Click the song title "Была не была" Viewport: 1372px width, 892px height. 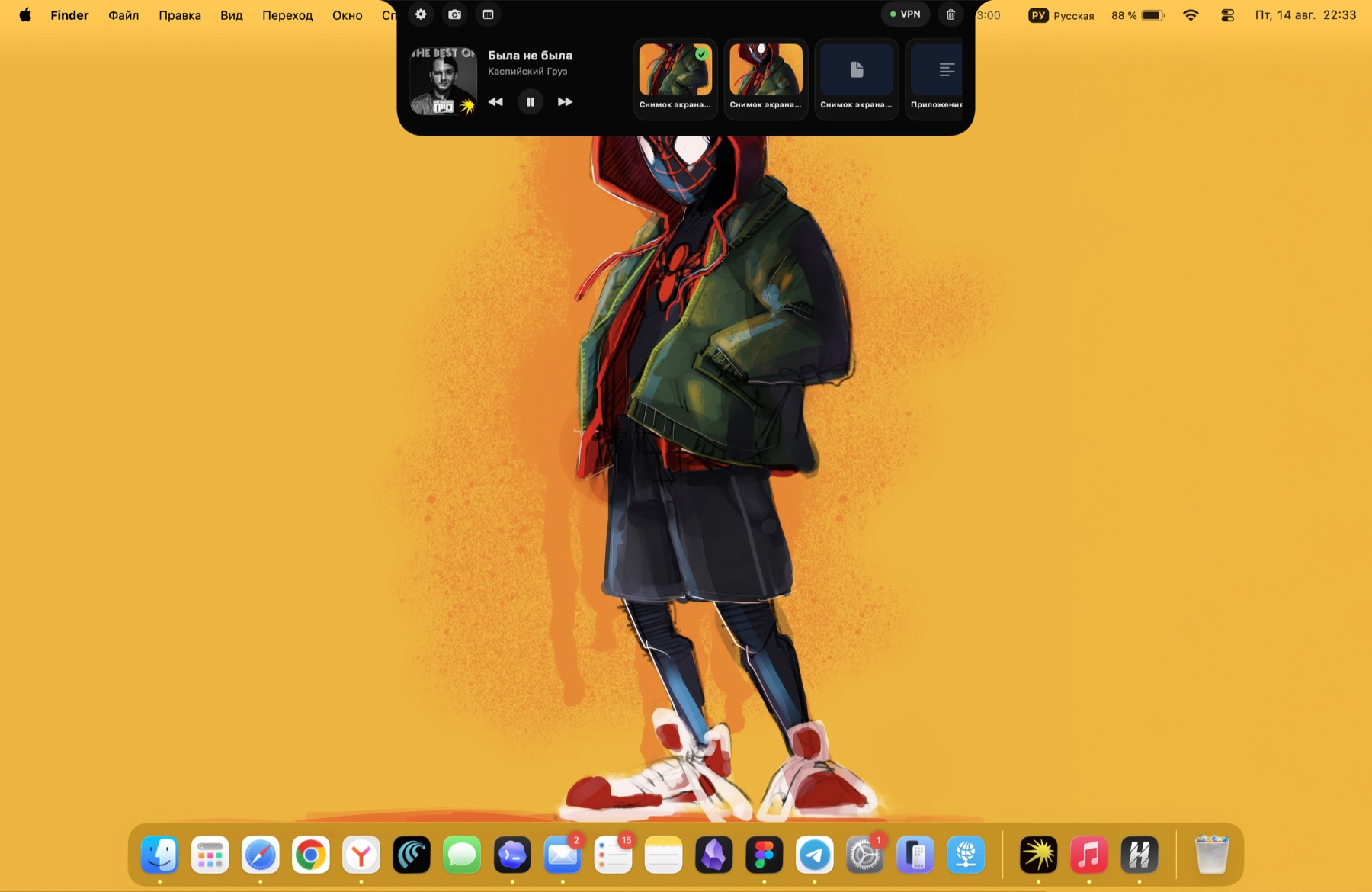coord(530,55)
